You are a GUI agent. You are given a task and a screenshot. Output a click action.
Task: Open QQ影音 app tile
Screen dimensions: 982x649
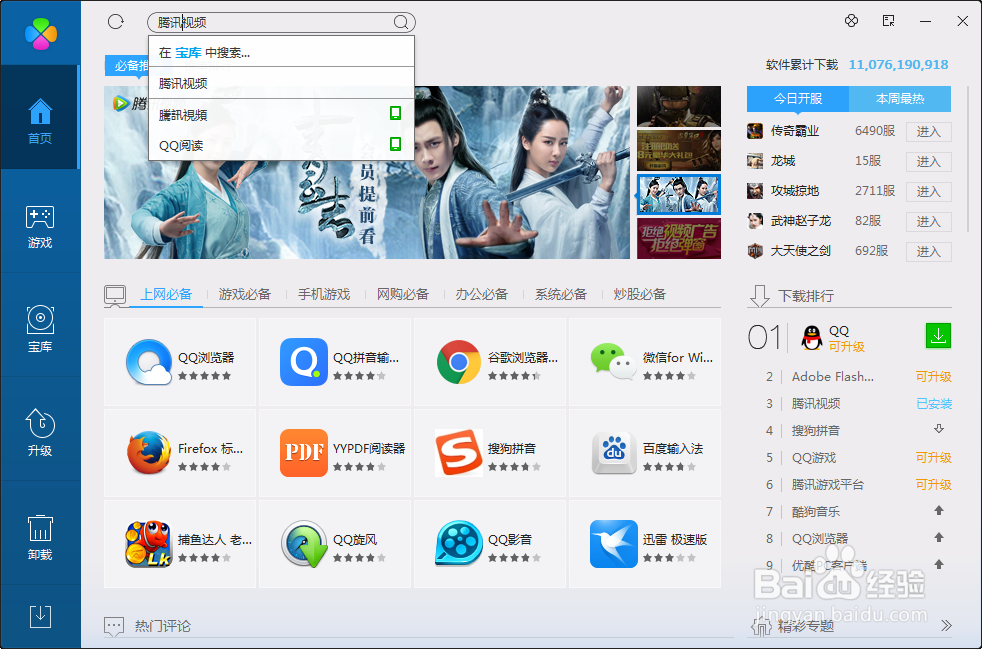pos(490,544)
